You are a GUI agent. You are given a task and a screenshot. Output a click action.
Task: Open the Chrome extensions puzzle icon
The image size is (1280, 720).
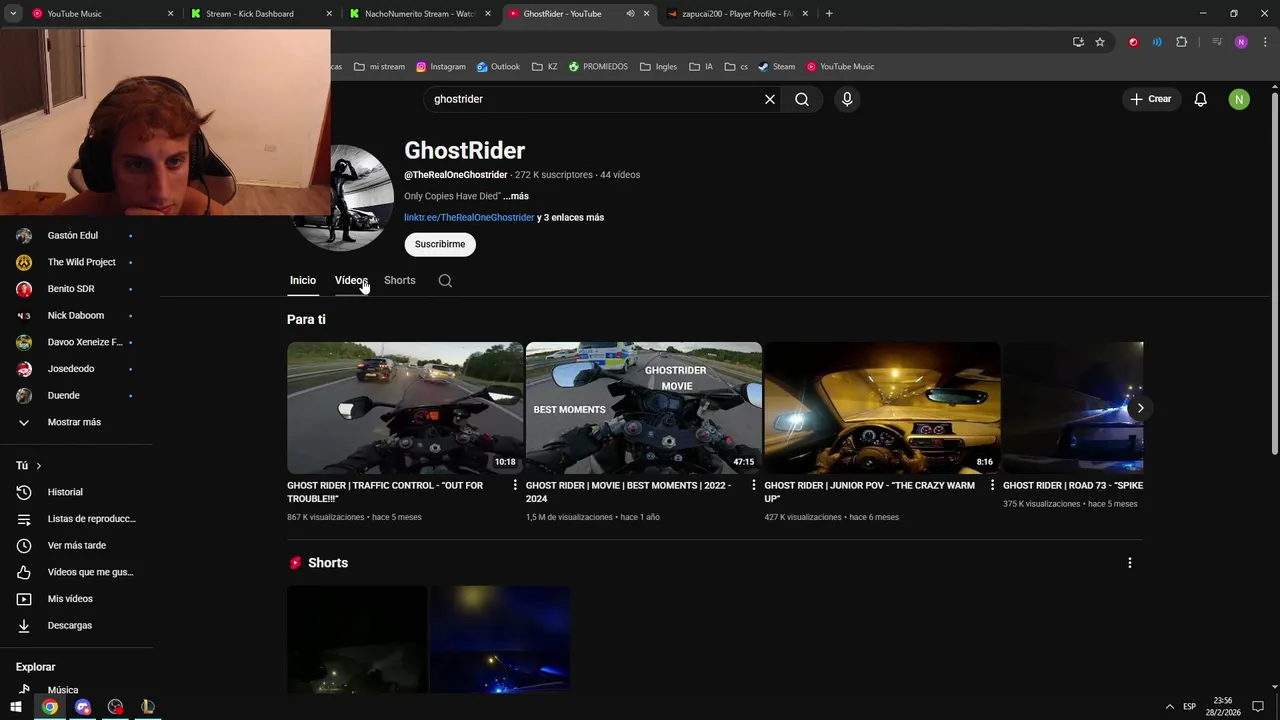[x=1182, y=42]
